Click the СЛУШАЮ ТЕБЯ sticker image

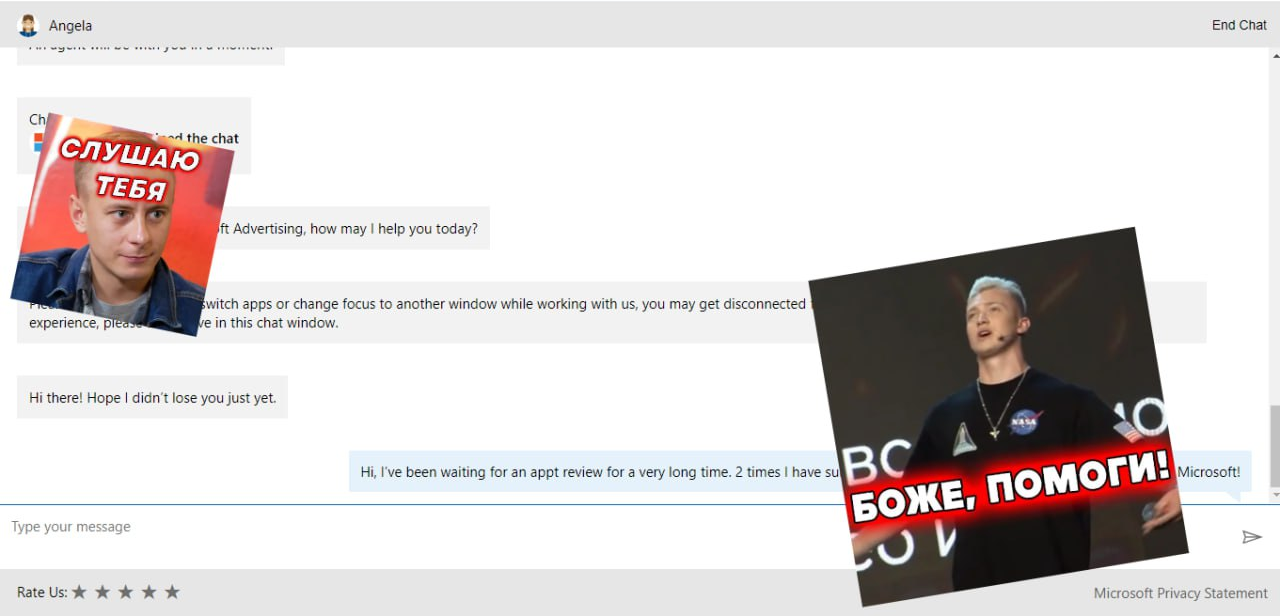tap(123, 224)
